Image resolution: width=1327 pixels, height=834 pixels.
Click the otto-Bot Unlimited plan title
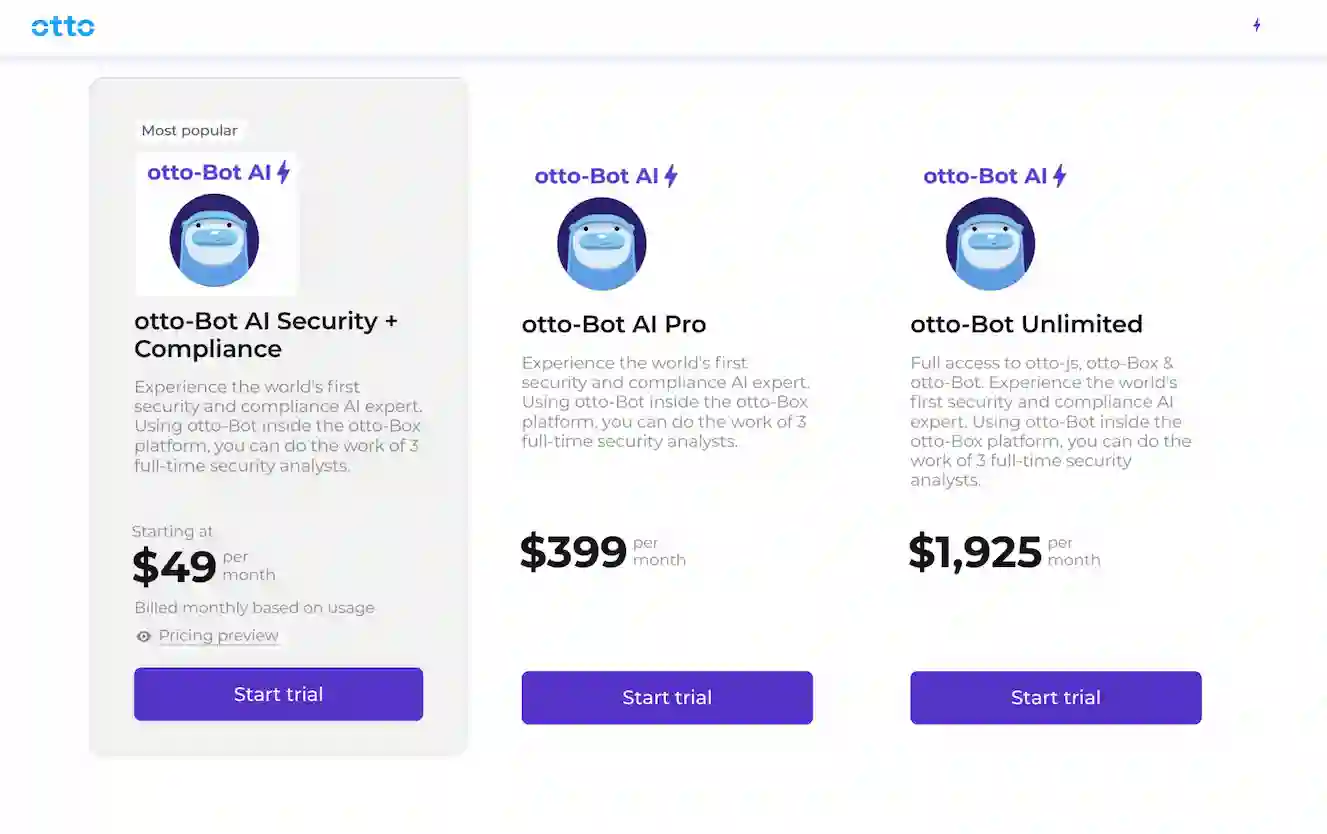pos(1026,324)
